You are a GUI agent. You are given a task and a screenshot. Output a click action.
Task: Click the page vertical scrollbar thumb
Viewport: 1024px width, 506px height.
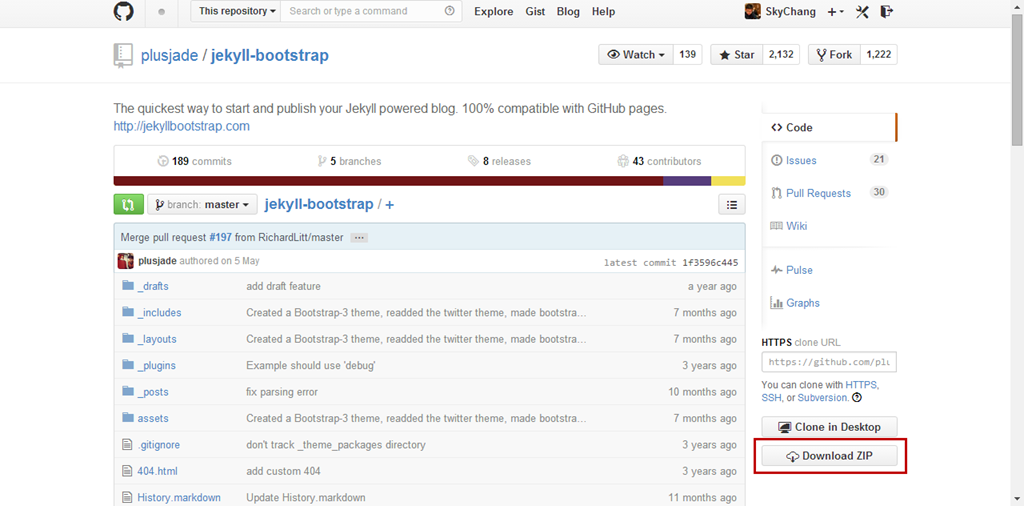click(x=1017, y=78)
